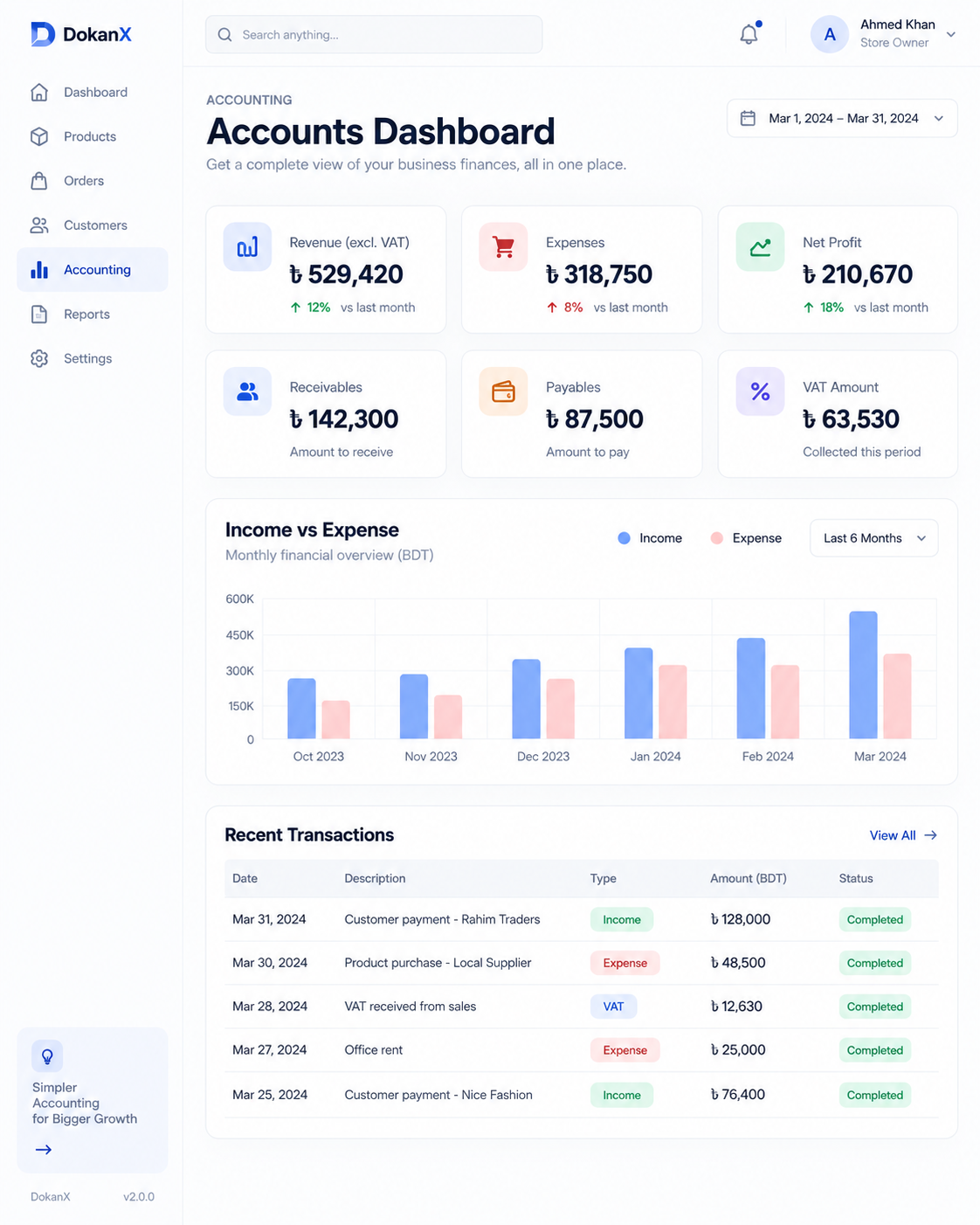The width and height of the screenshot is (980, 1225).
Task: Open the Products menu item
Action: pos(92,136)
